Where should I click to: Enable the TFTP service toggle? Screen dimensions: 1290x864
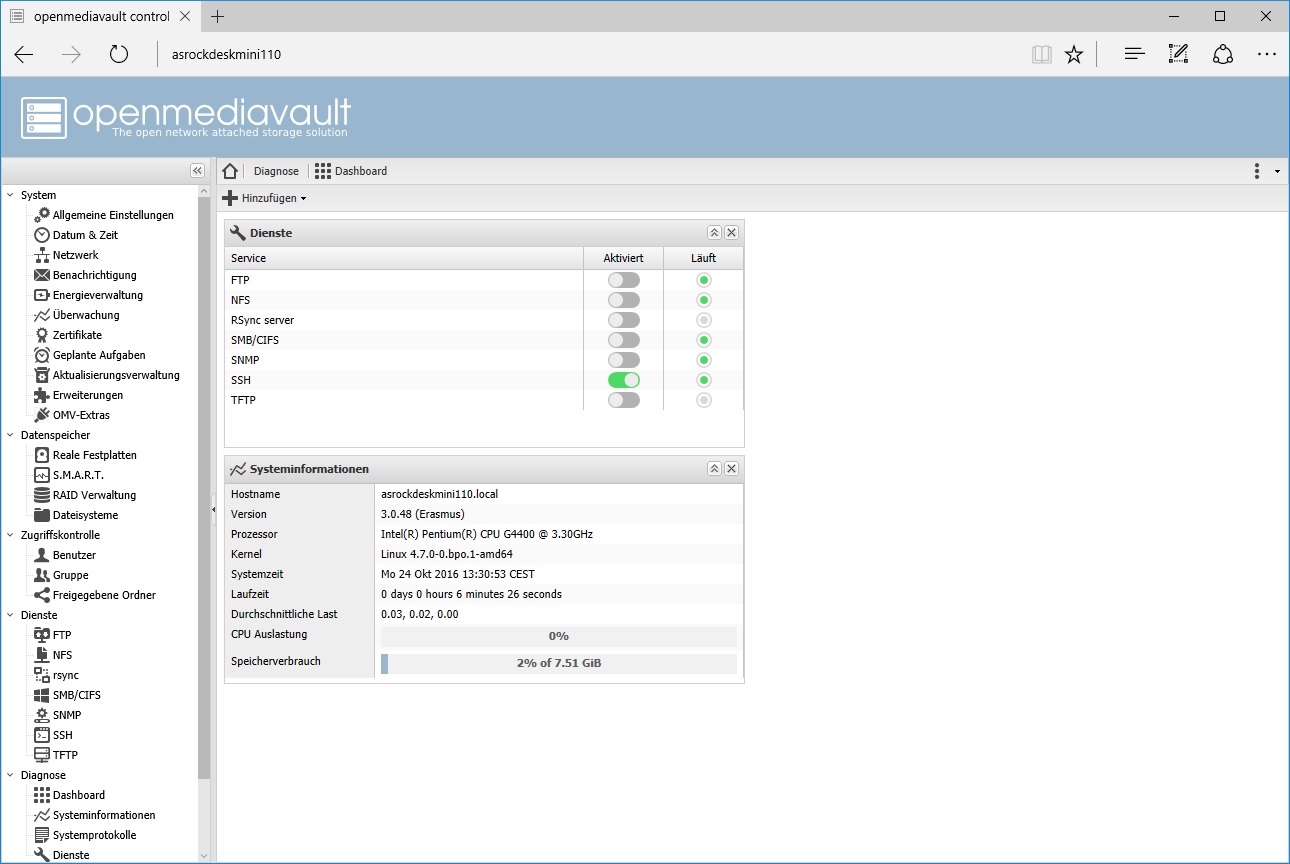[x=624, y=400]
